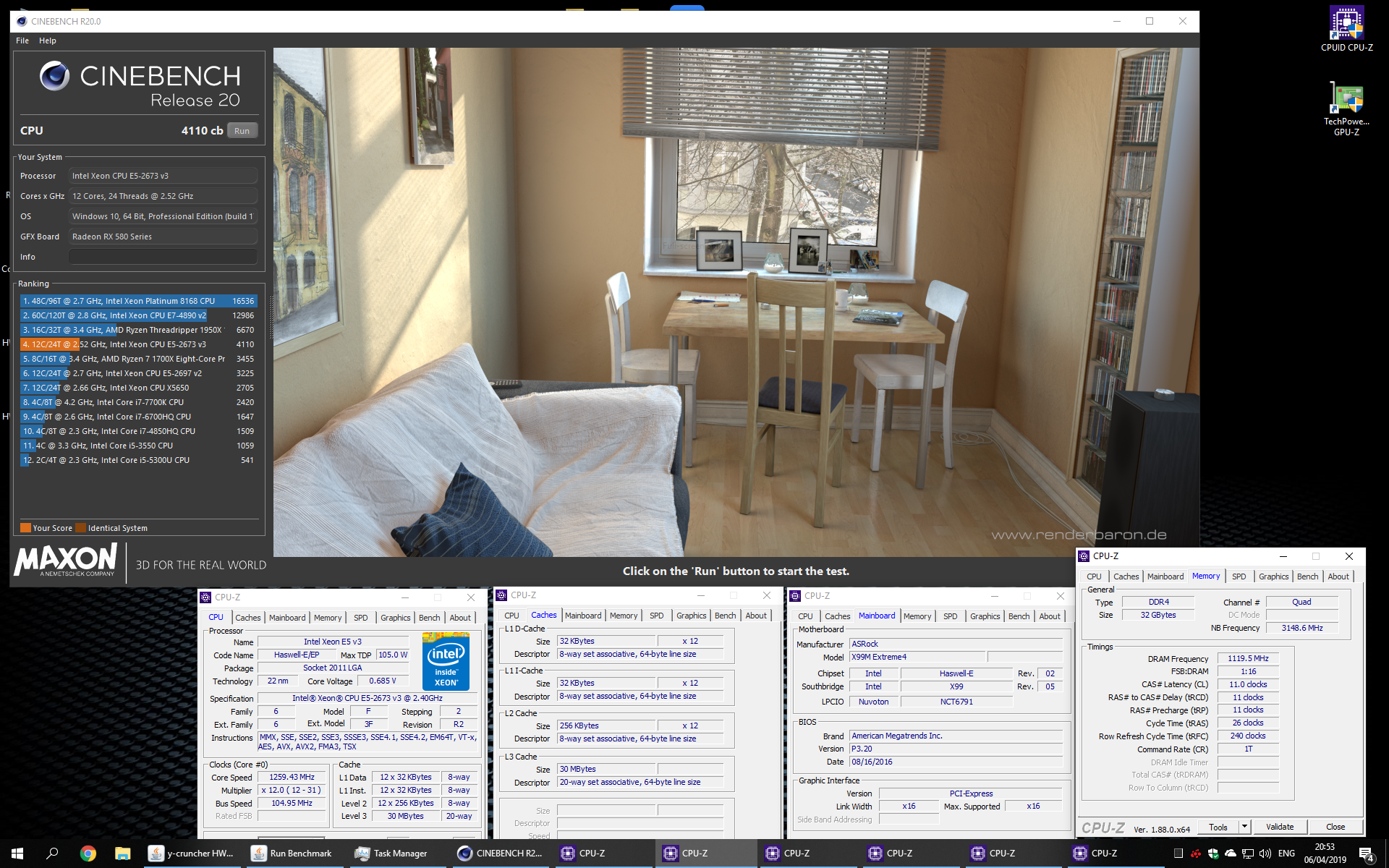Click the title icon of CPU-Z CPU-tab window
Image resolution: width=1389 pixels, height=868 pixels.
point(205,597)
